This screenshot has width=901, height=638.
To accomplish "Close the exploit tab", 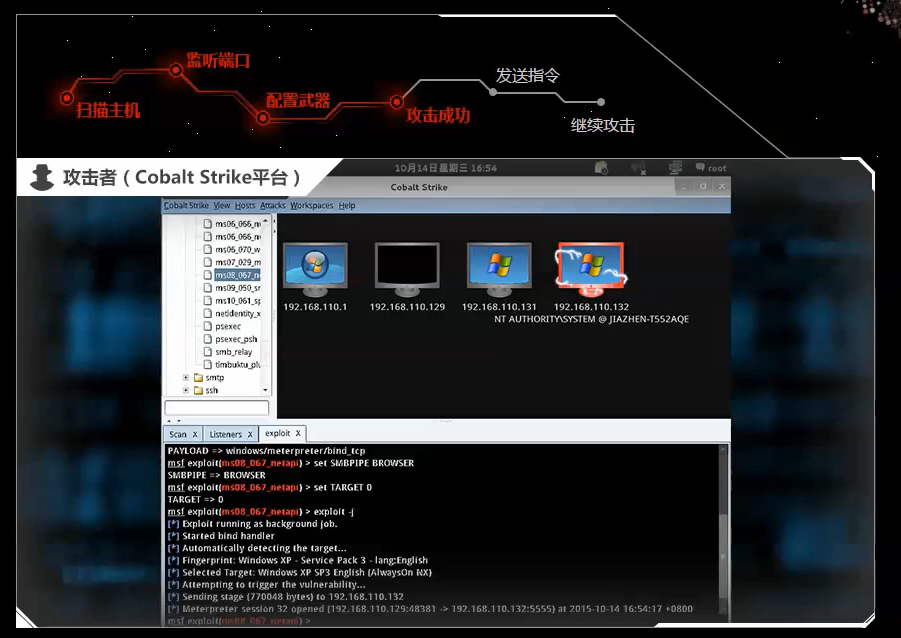I will coord(298,433).
